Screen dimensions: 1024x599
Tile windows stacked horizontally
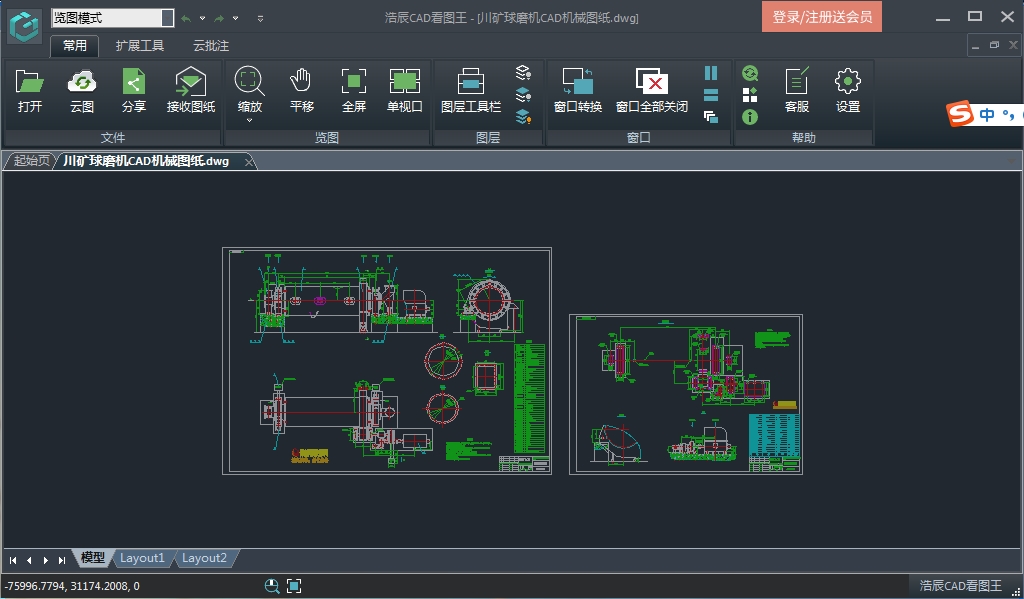711,95
